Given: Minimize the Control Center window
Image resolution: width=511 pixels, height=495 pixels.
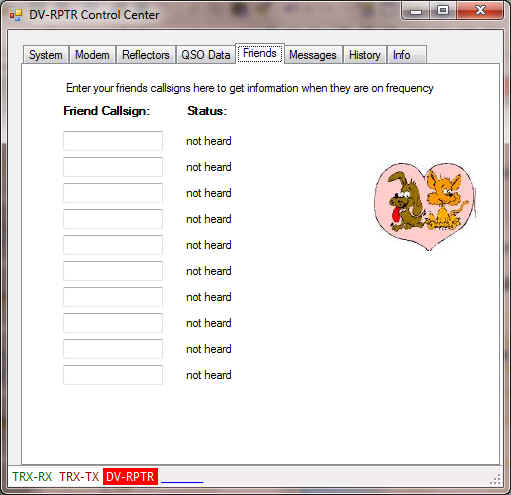Looking at the screenshot, I should (x=416, y=11).
